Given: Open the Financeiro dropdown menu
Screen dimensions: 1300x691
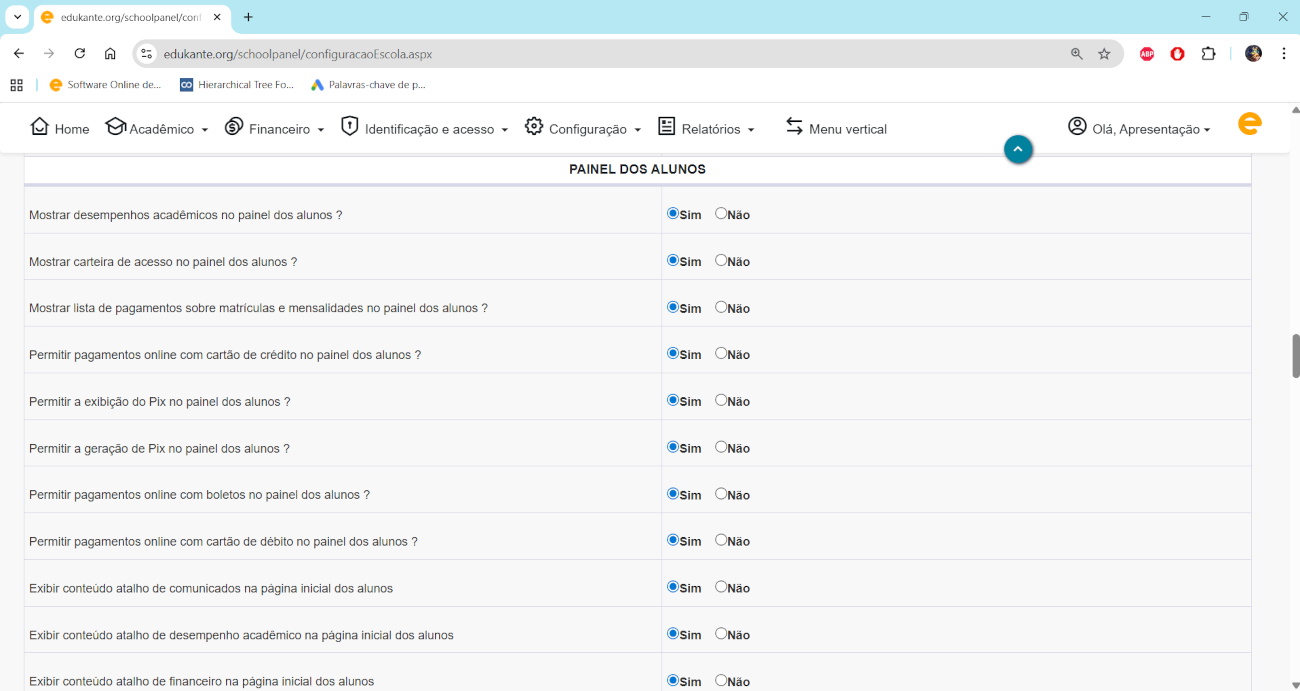Looking at the screenshot, I should (x=275, y=129).
